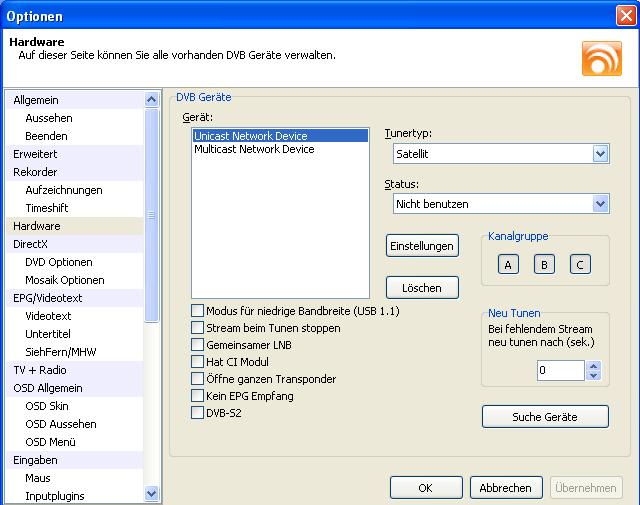Enable Hat CI Modul checkbox
This screenshot has height=505, width=640.
pyautogui.click(x=198, y=362)
